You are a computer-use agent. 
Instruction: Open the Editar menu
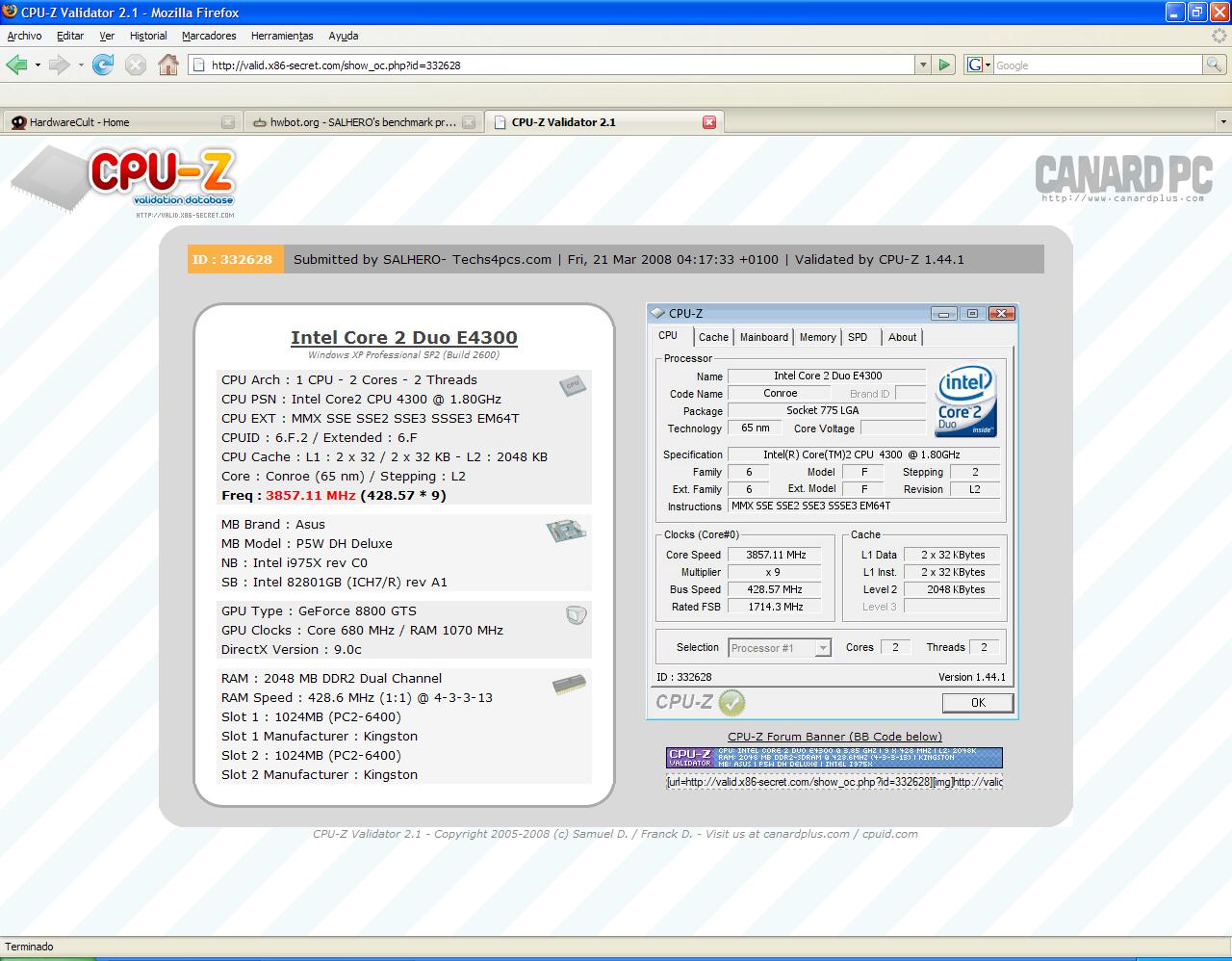(70, 36)
